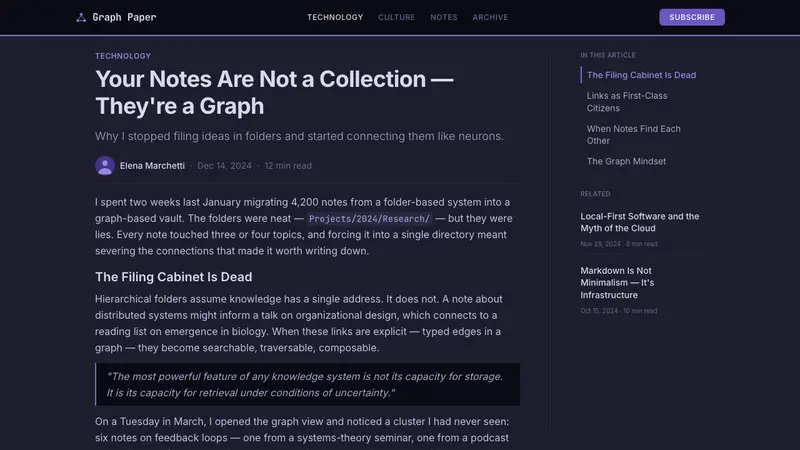Click author name Elena Marchetti

click(152, 166)
